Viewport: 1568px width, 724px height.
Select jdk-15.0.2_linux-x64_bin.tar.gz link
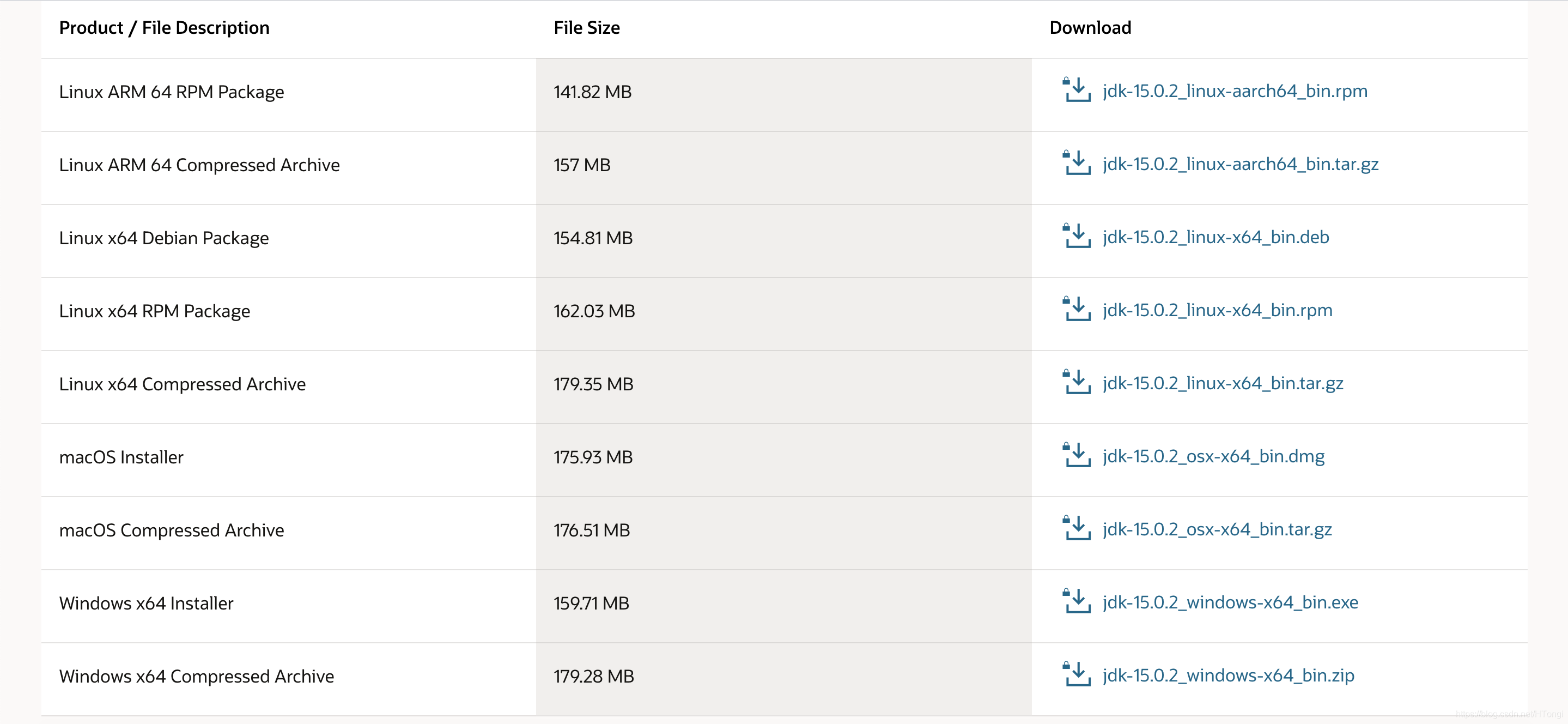coord(1222,384)
